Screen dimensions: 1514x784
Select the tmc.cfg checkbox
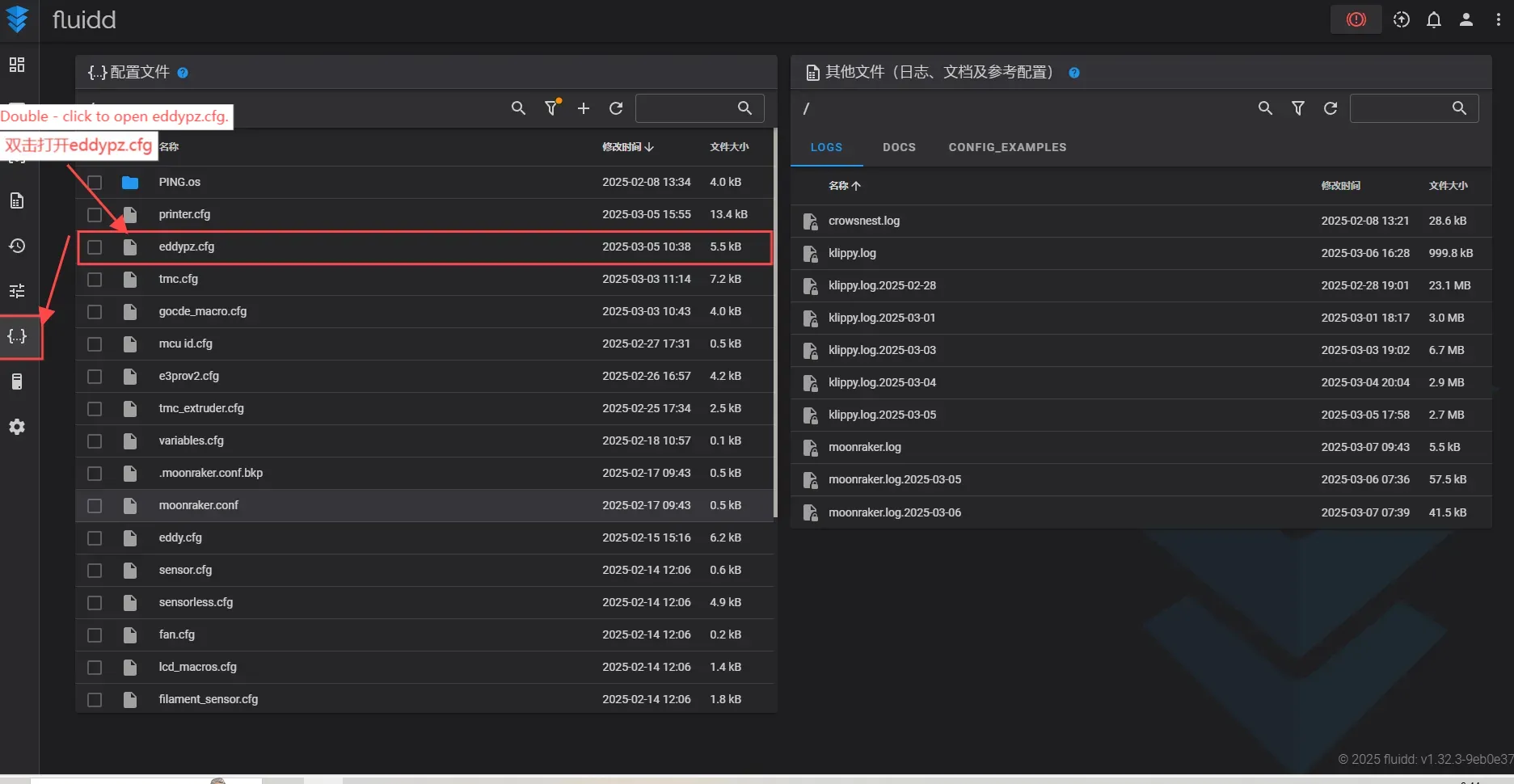click(95, 280)
